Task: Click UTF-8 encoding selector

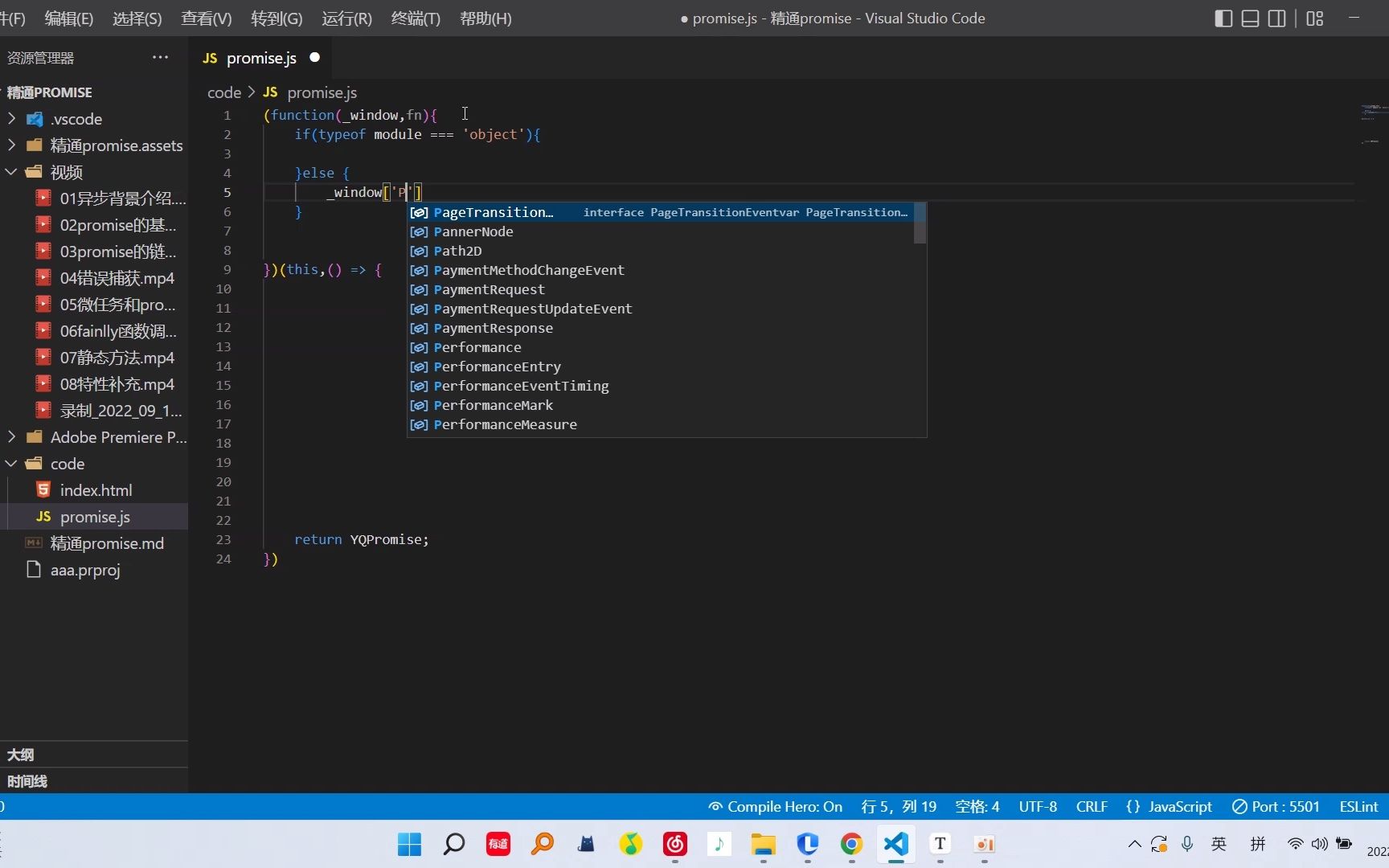Action: coord(1038,806)
